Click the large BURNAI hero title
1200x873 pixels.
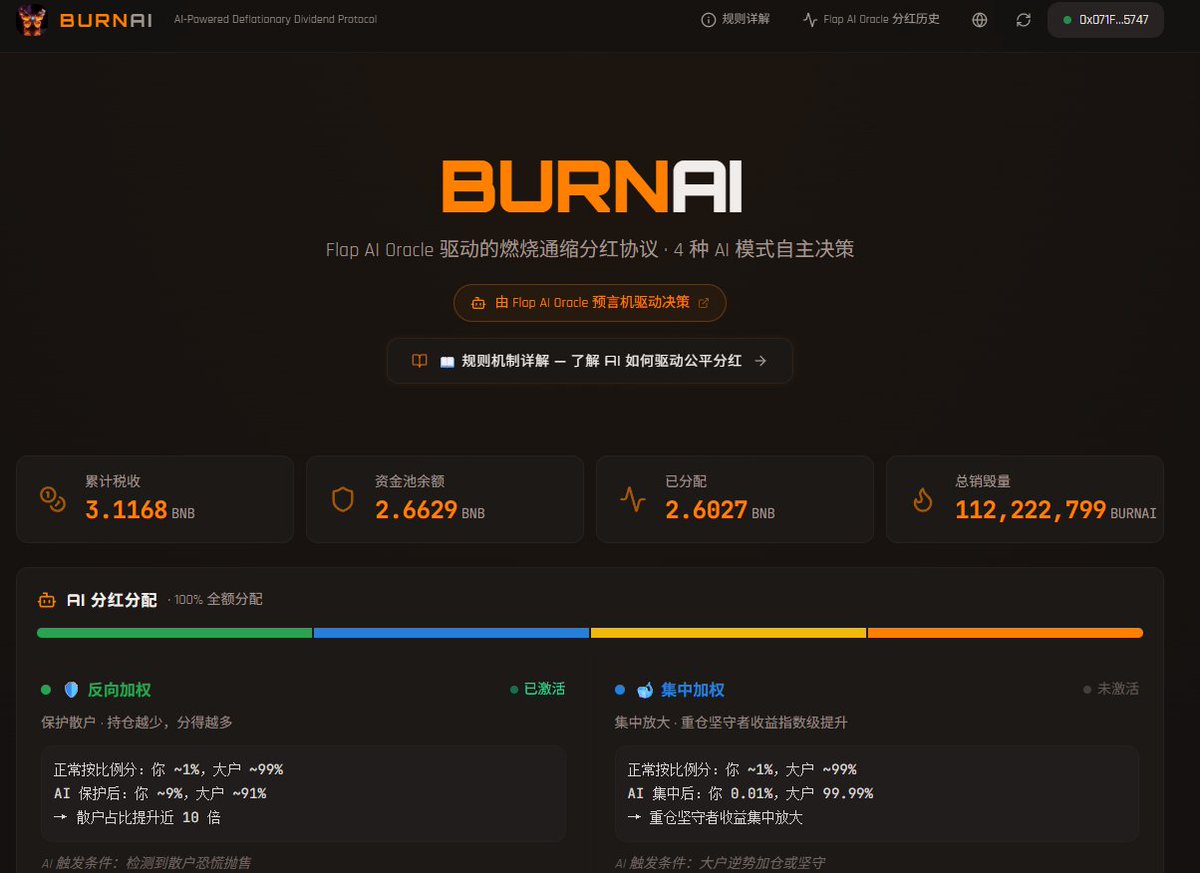pos(592,186)
